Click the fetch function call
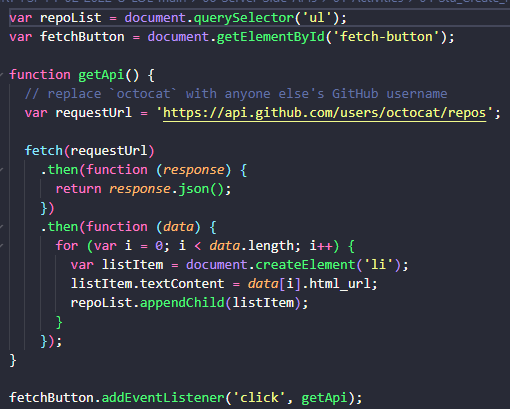Screen dimensions: 510x409 coord(44,151)
